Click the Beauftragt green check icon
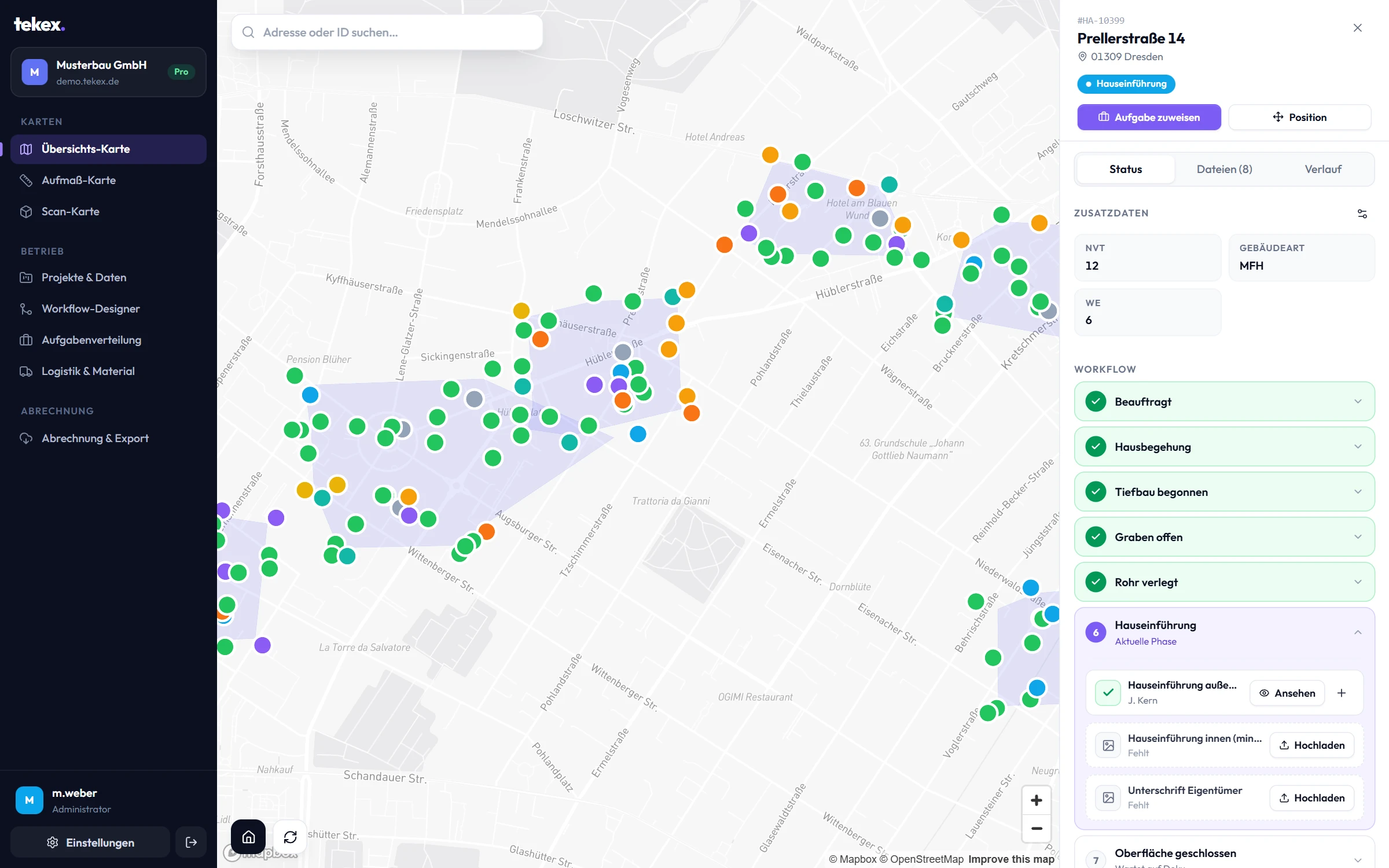The width and height of the screenshot is (1389, 868). [1096, 401]
